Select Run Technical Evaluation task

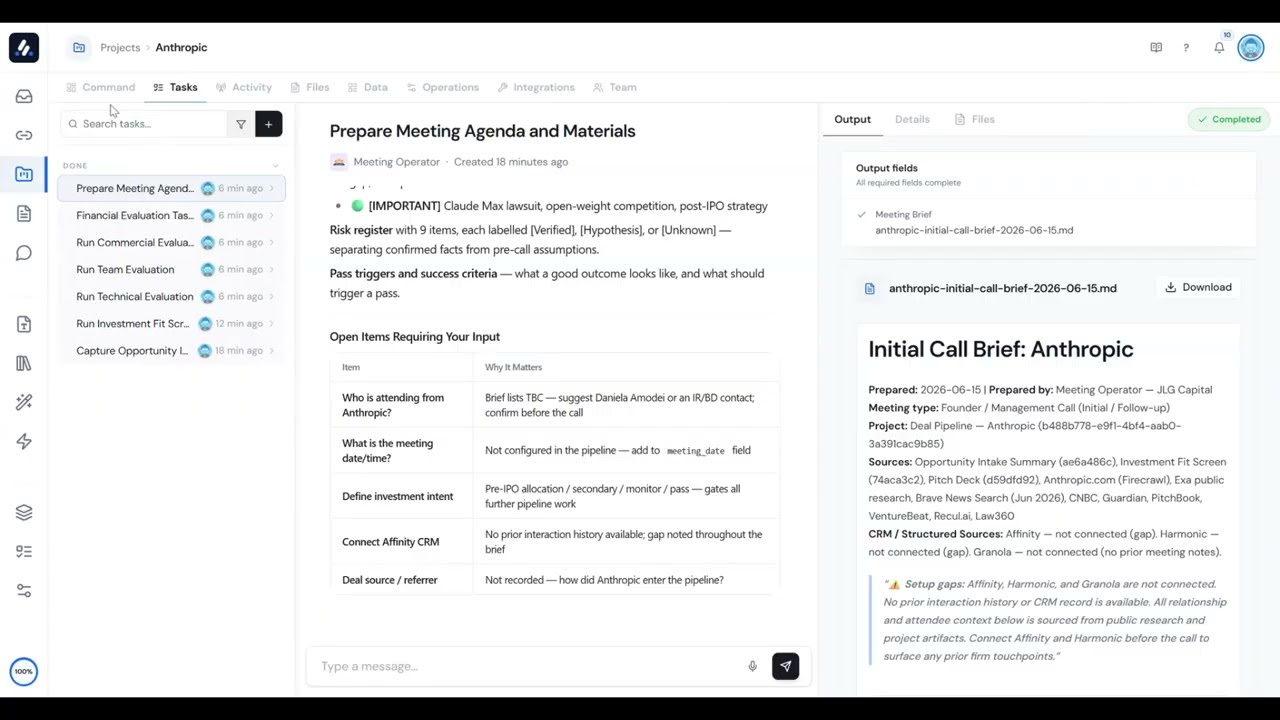tap(171, 296)
